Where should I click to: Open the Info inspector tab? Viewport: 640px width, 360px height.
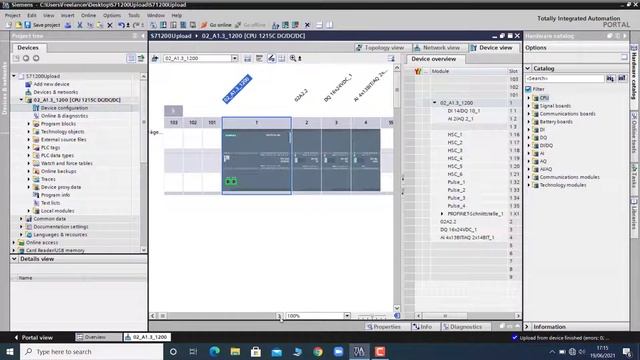click(422, 327)
